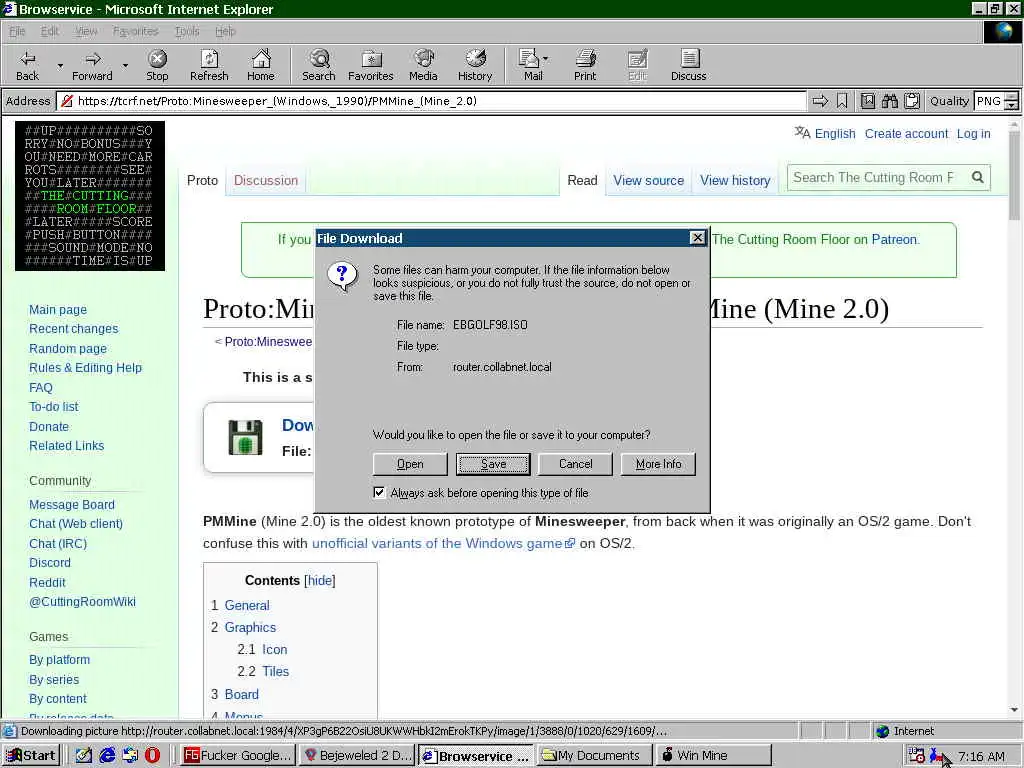Screen dimensions: 1024x768
Task: Click the More Info button
Action: [x=658, y=464]
